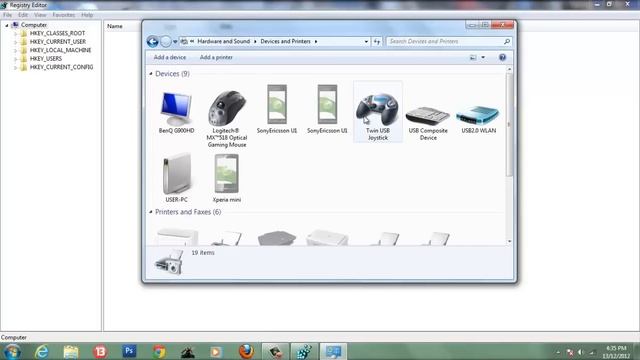640x360 pixels.
Task: Select the Xperia mini phone device
Action: point(227,178)
